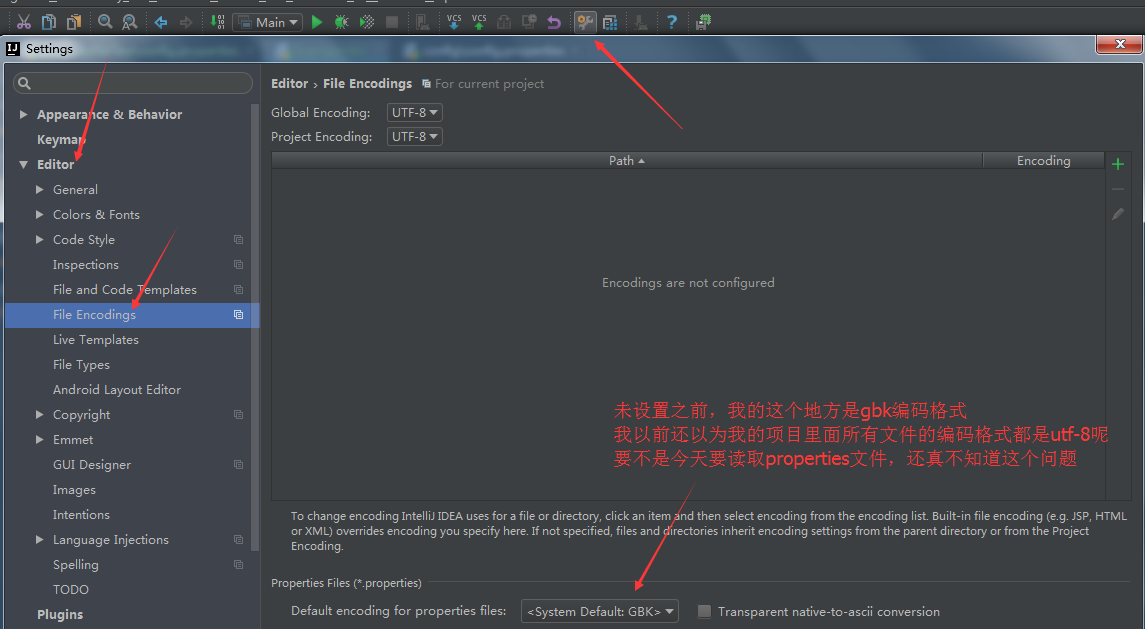
Task: Open Replace with the magnifier-A icon
Action: pyautogui.click(x=129, y=22)
